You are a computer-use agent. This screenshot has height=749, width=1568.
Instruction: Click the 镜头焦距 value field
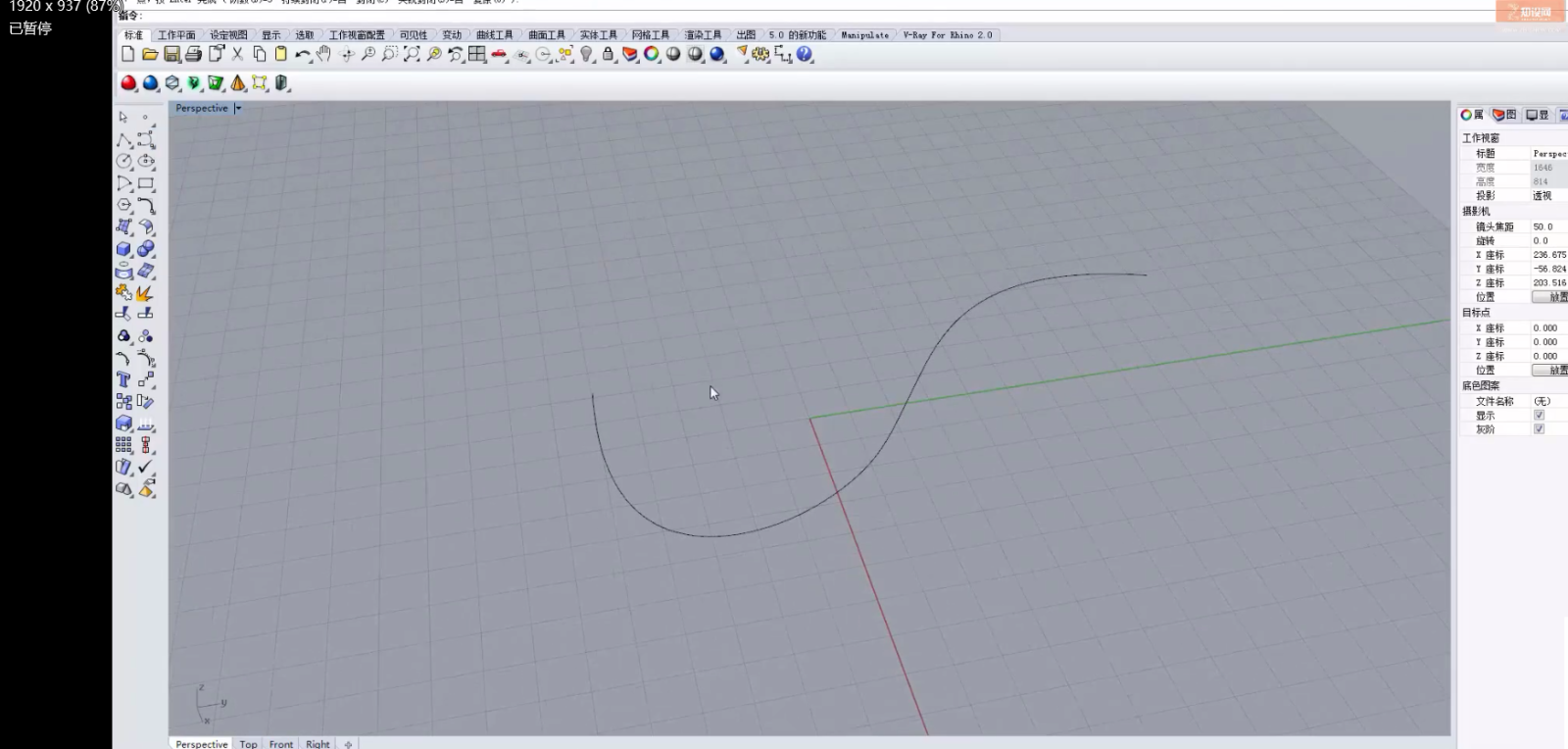click(1547, 226)
